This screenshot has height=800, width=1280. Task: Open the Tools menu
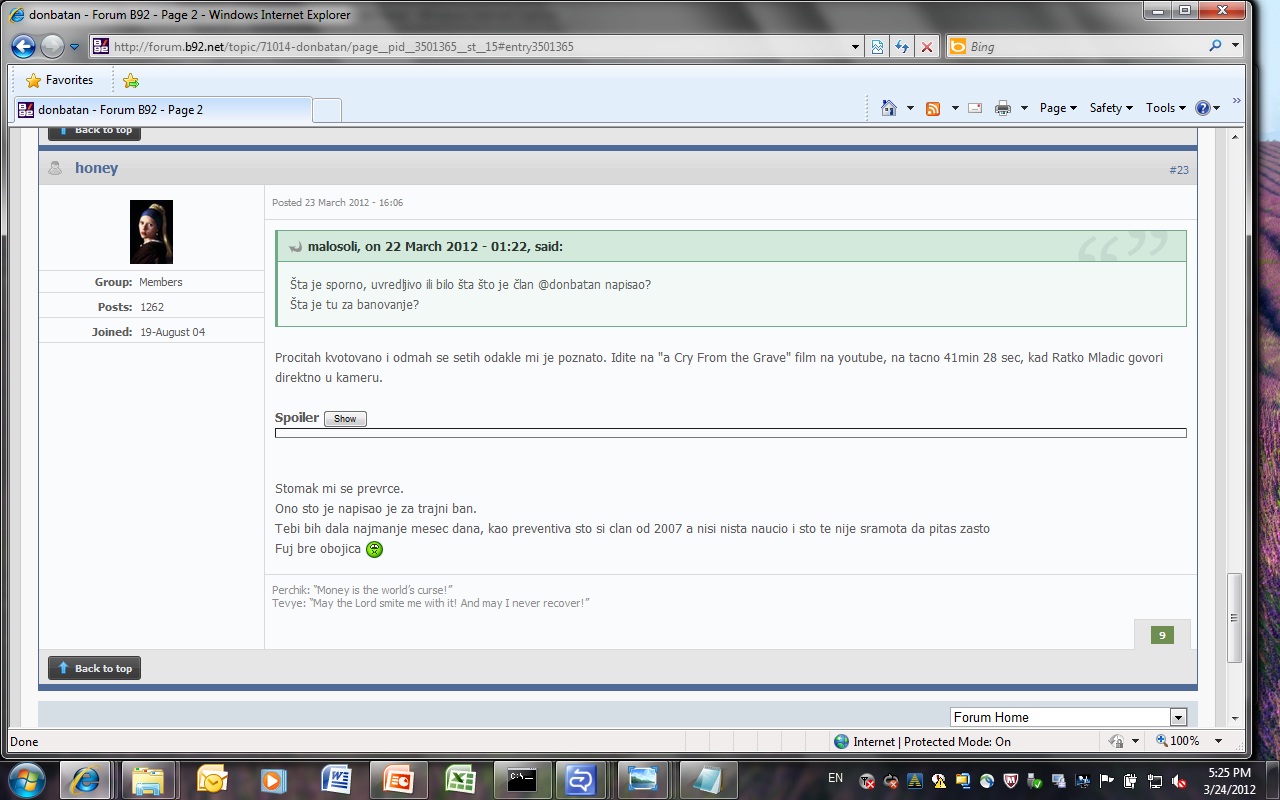pos(1165,108)
